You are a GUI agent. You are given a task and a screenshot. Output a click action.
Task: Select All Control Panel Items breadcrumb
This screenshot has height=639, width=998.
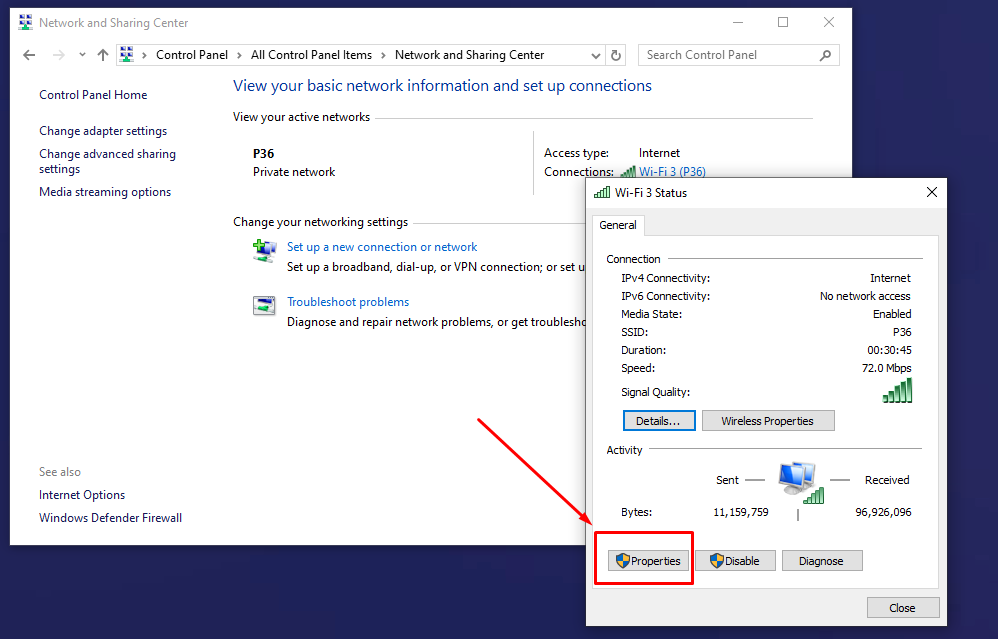(311, 55)
